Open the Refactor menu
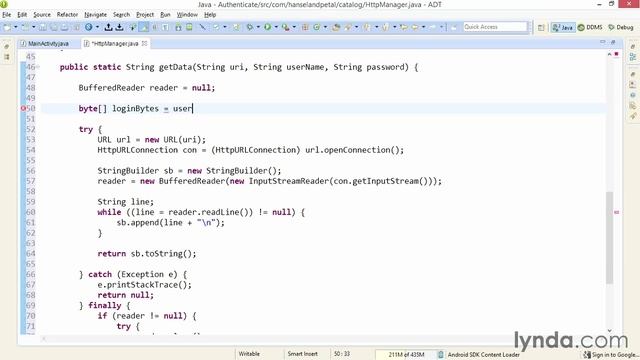The image size is (640, 360). pyautogui.click(x=67, y=15)
